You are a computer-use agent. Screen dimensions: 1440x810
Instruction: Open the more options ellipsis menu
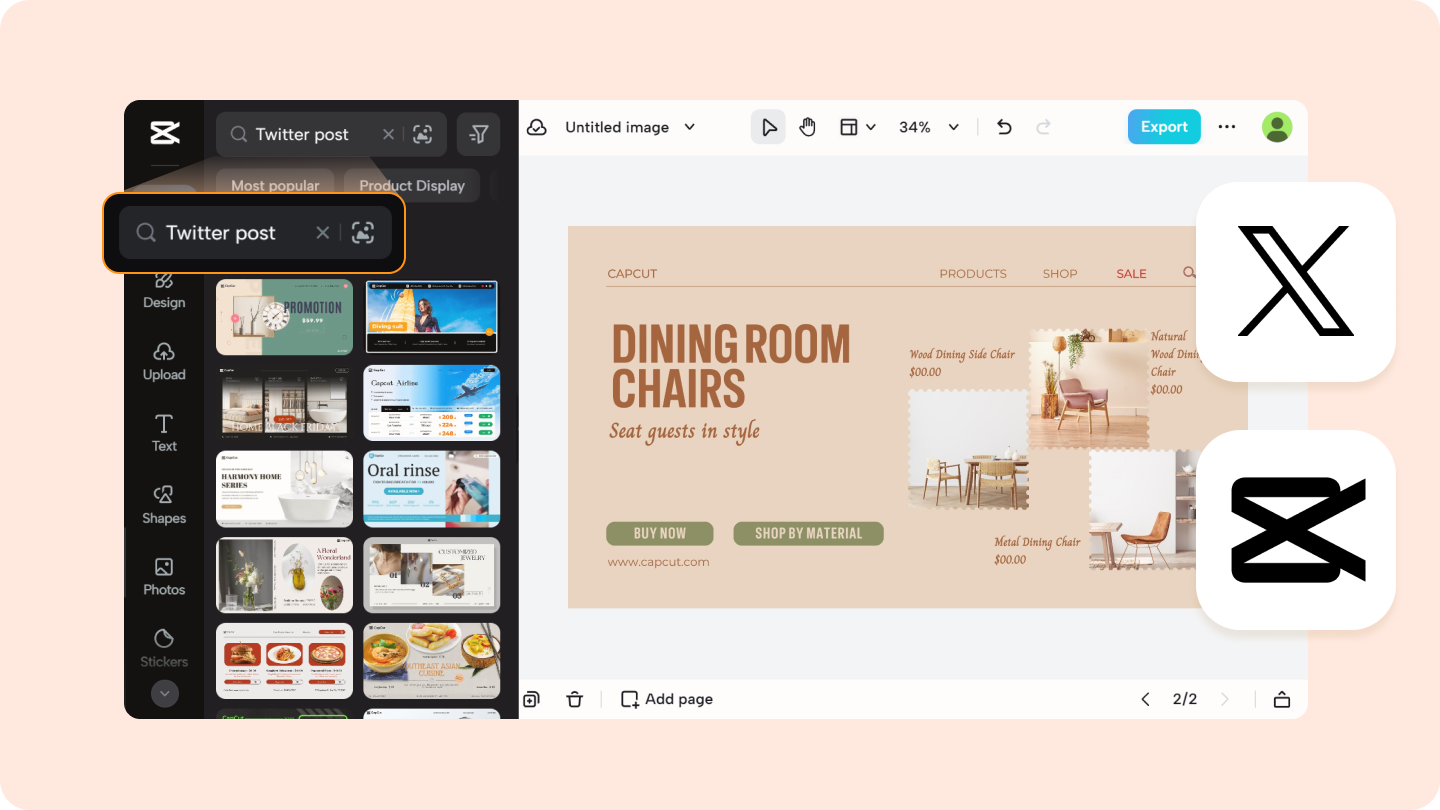(x=1227, y=127)
